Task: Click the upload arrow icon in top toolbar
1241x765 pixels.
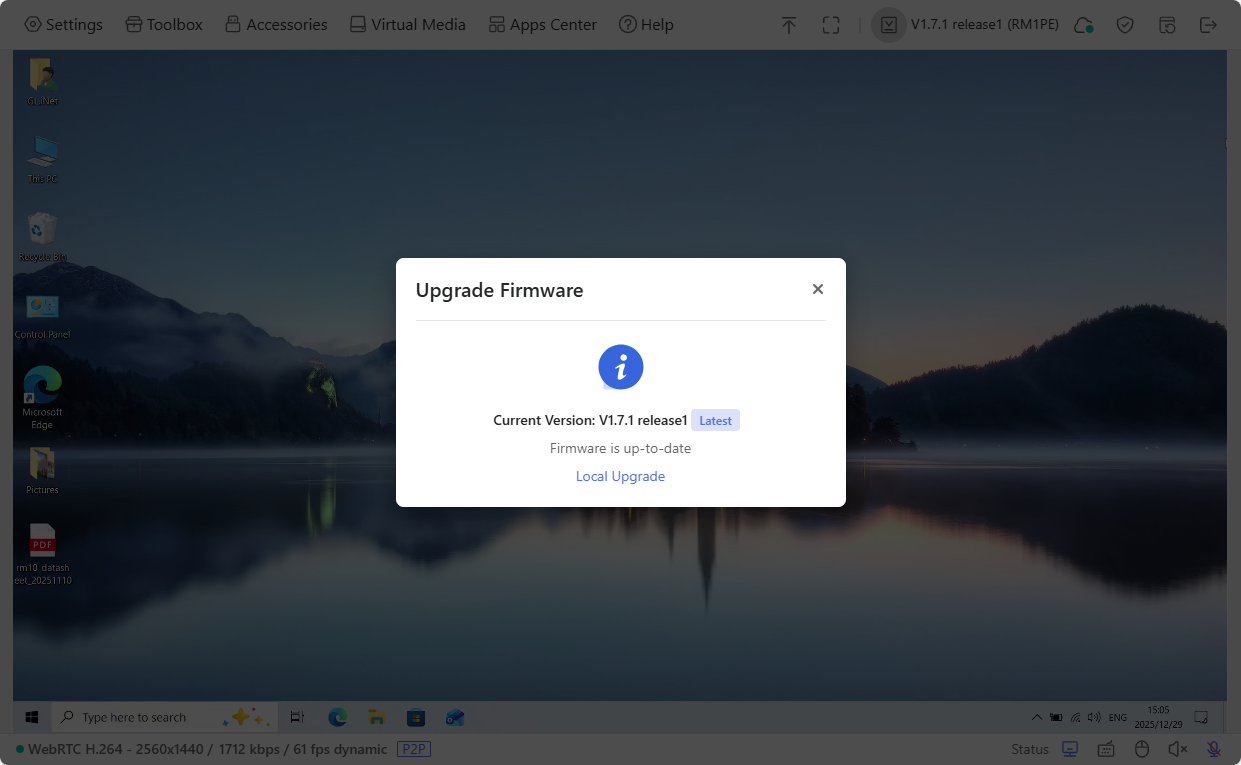Action: [789, 24]
